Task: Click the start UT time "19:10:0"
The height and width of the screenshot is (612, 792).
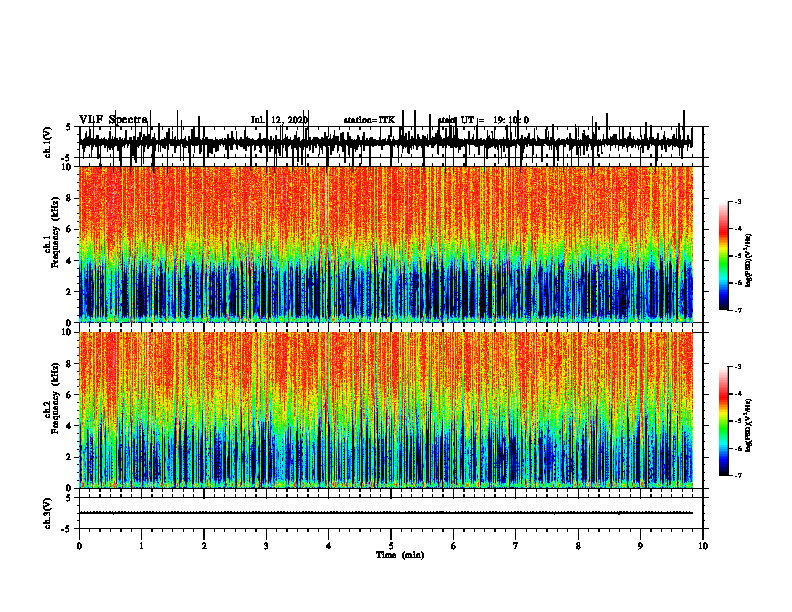Action: click(x=511, y=120)
